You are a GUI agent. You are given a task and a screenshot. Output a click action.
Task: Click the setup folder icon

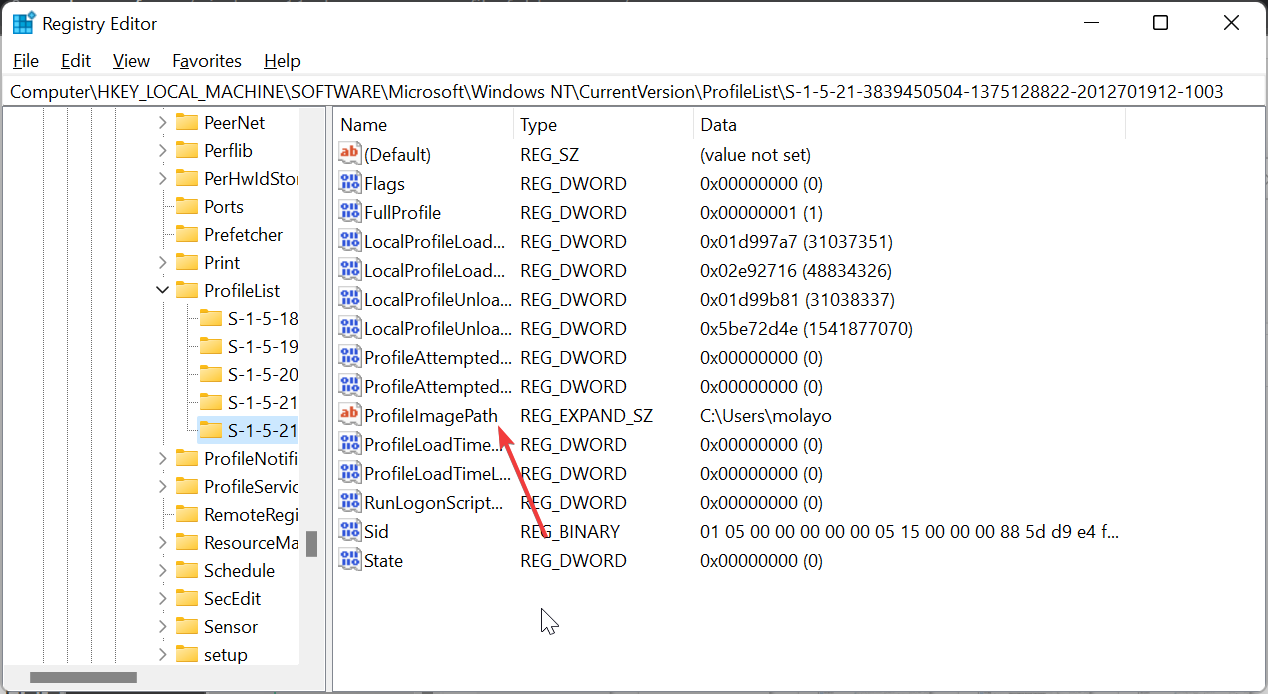tap(187, 654)
